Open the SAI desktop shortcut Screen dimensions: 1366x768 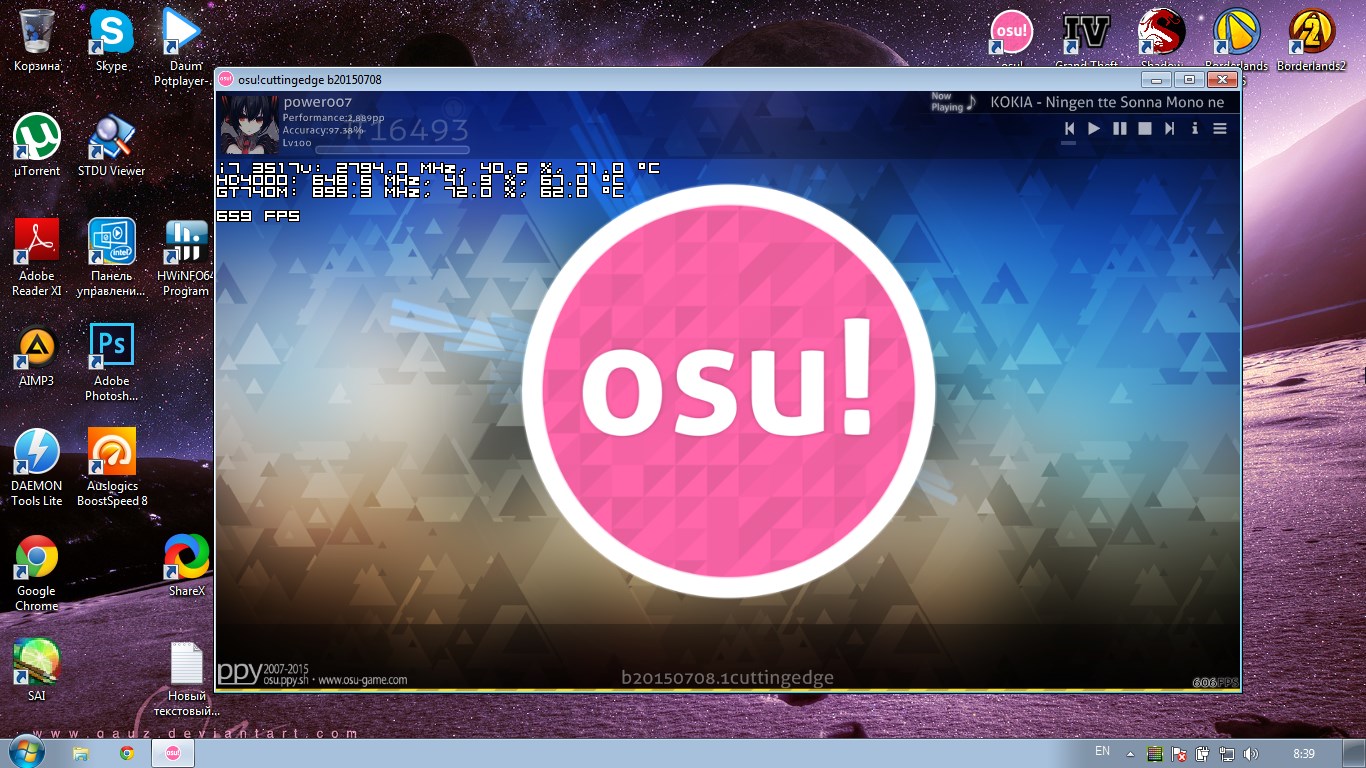[37, 670]
